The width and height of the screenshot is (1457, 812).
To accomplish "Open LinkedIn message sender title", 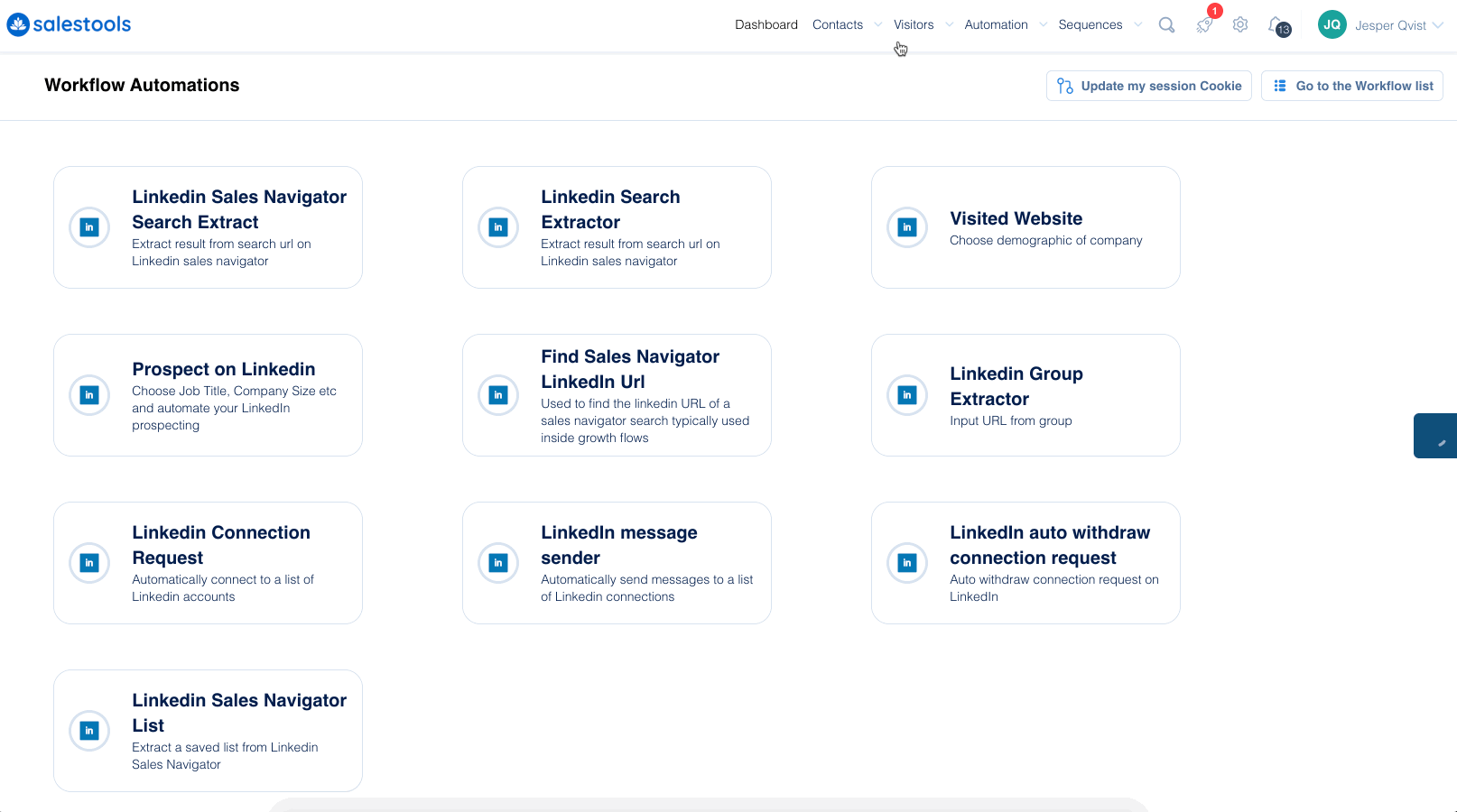I will pos(619,545).
